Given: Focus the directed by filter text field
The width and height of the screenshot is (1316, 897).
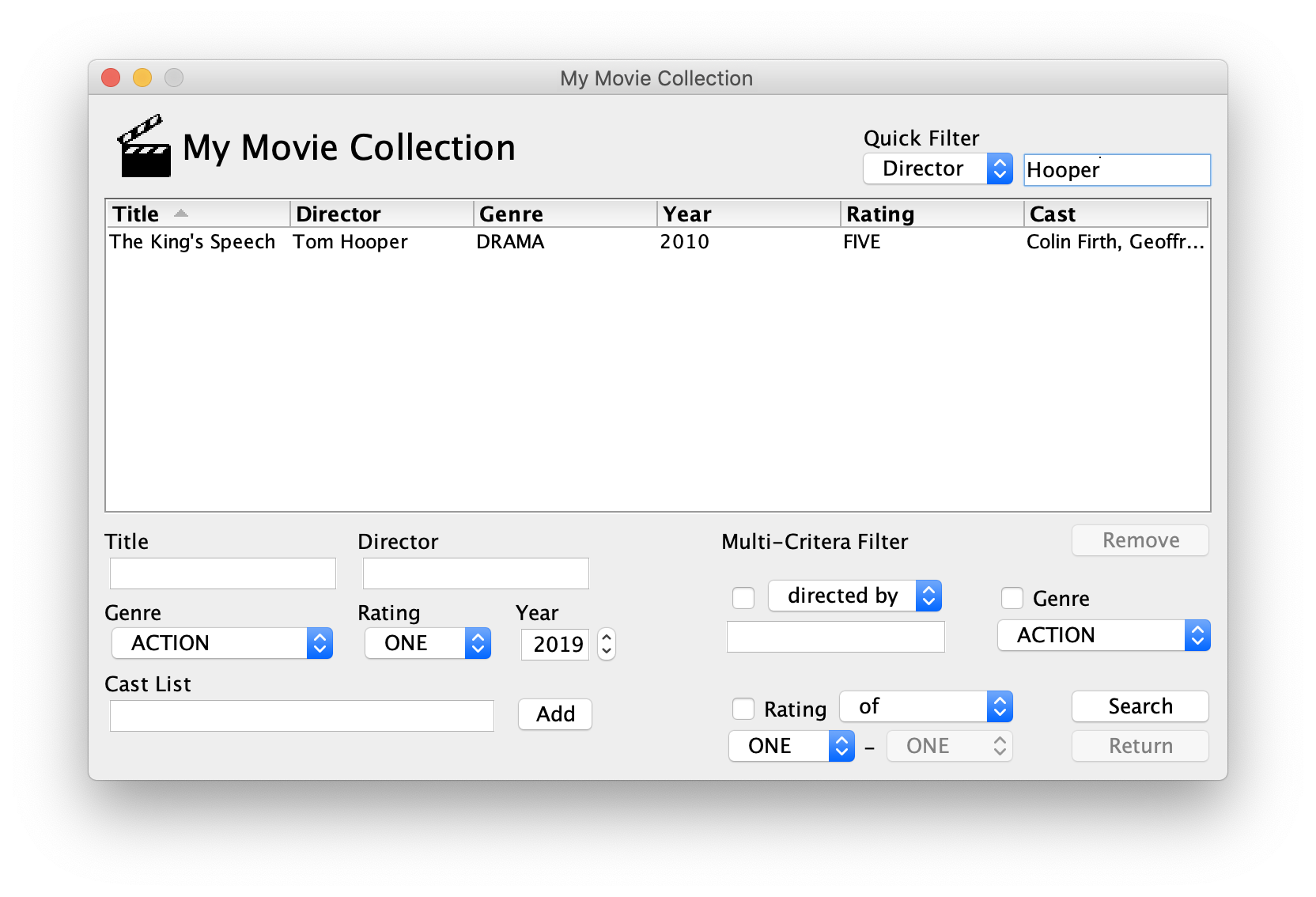Looking at the screenshot, I should (836, 637).
